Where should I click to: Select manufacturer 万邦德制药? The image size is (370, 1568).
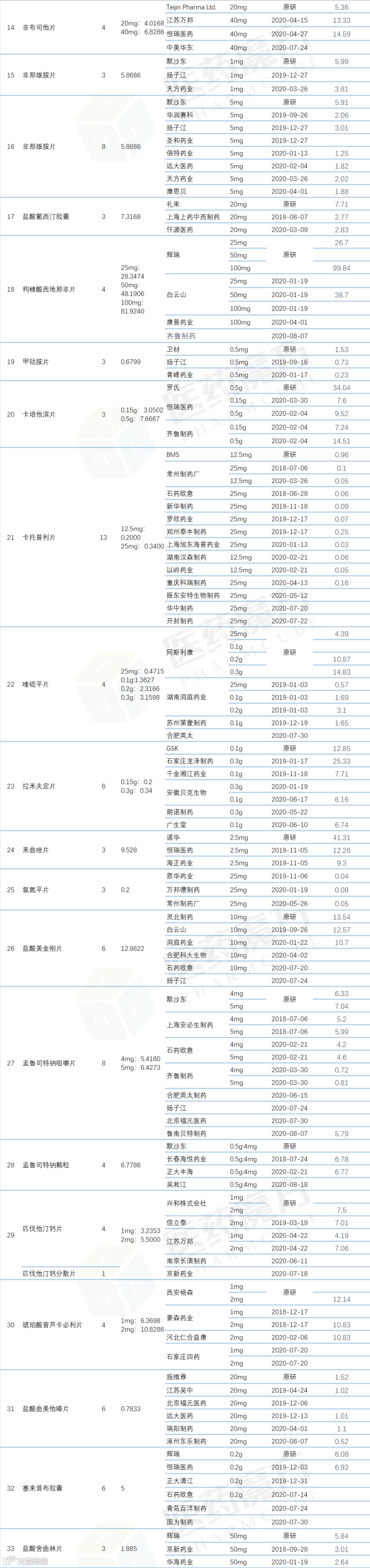(x=183, y=890)
